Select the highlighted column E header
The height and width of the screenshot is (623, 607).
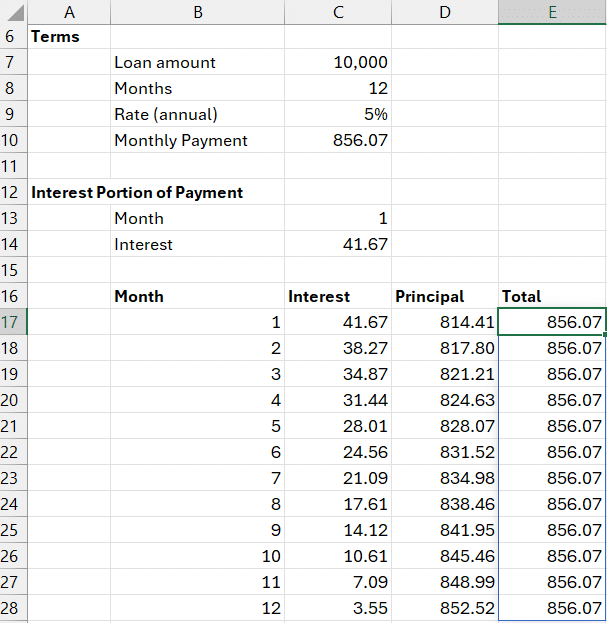click(552, 12)
